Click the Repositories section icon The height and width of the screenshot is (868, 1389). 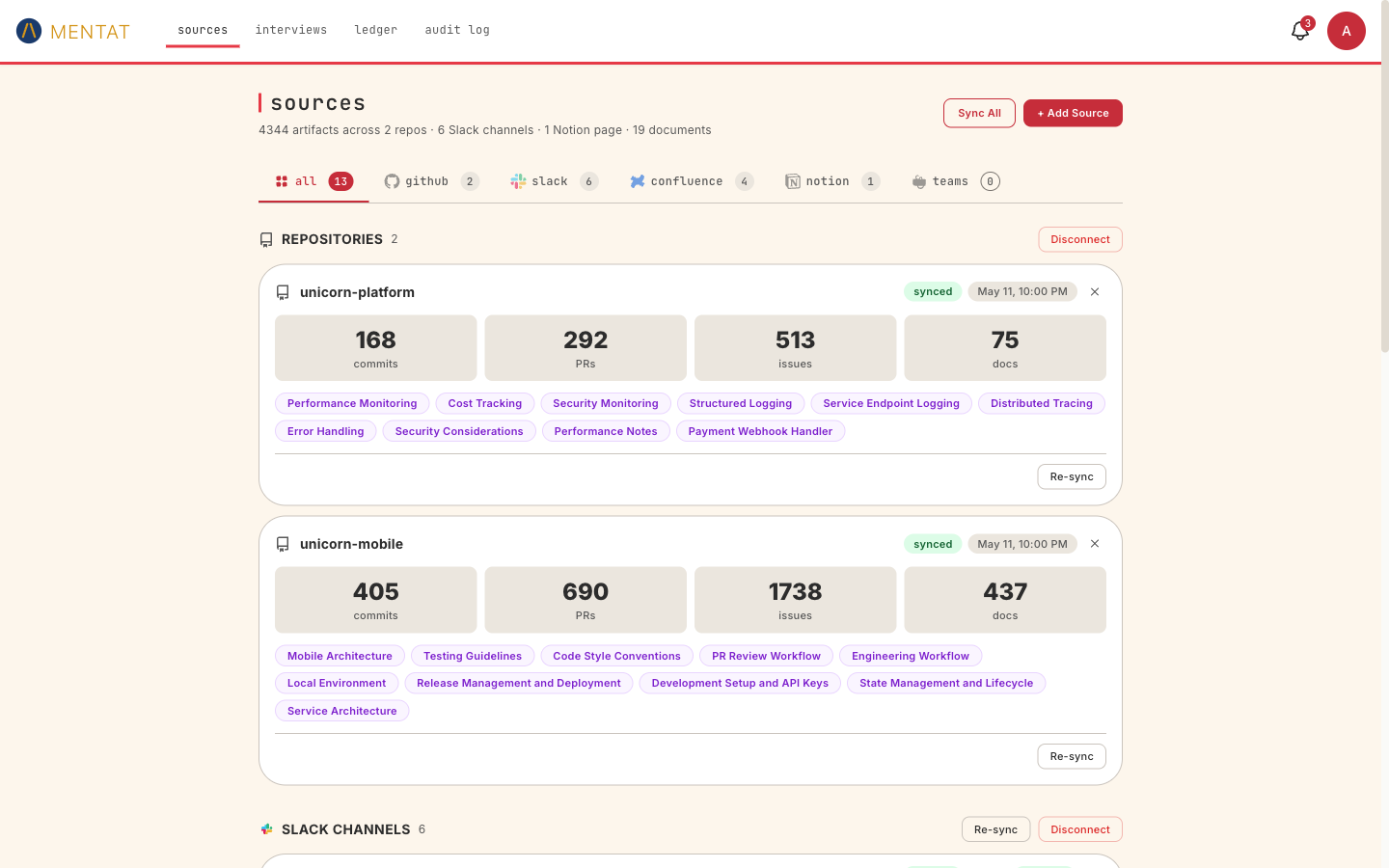coord(266,239)
